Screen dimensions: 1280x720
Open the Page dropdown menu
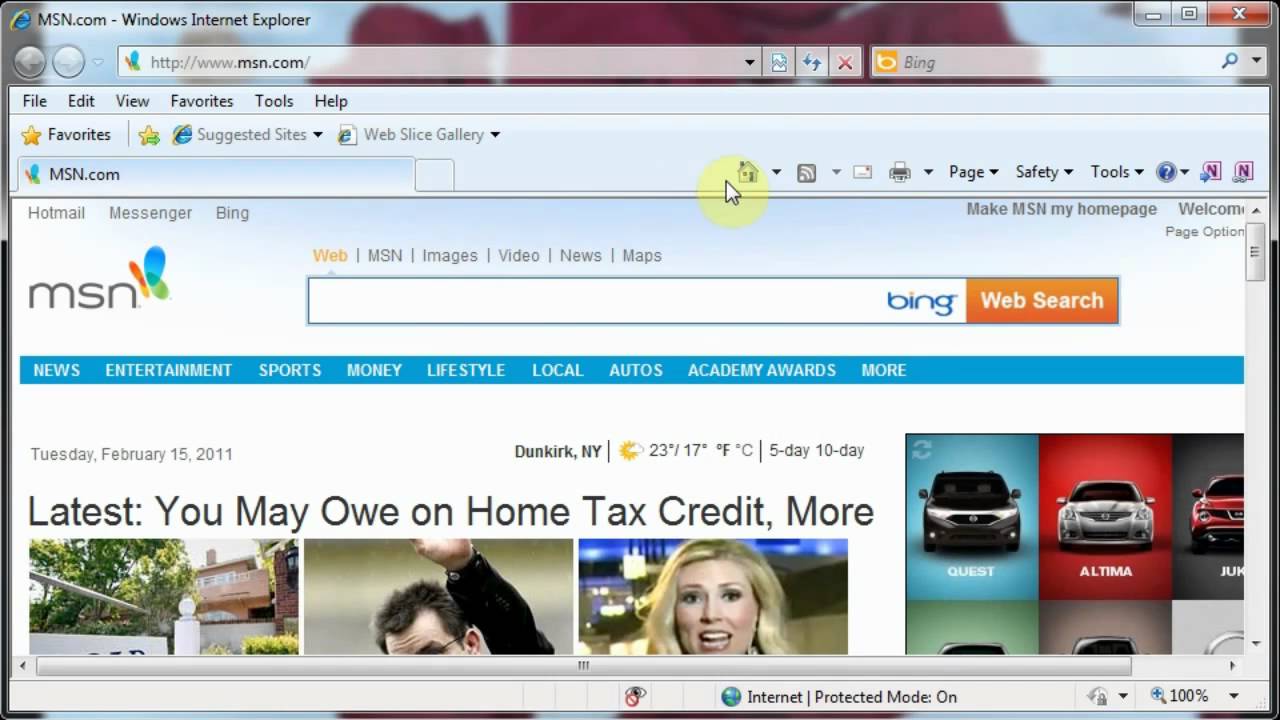(973, 172)
